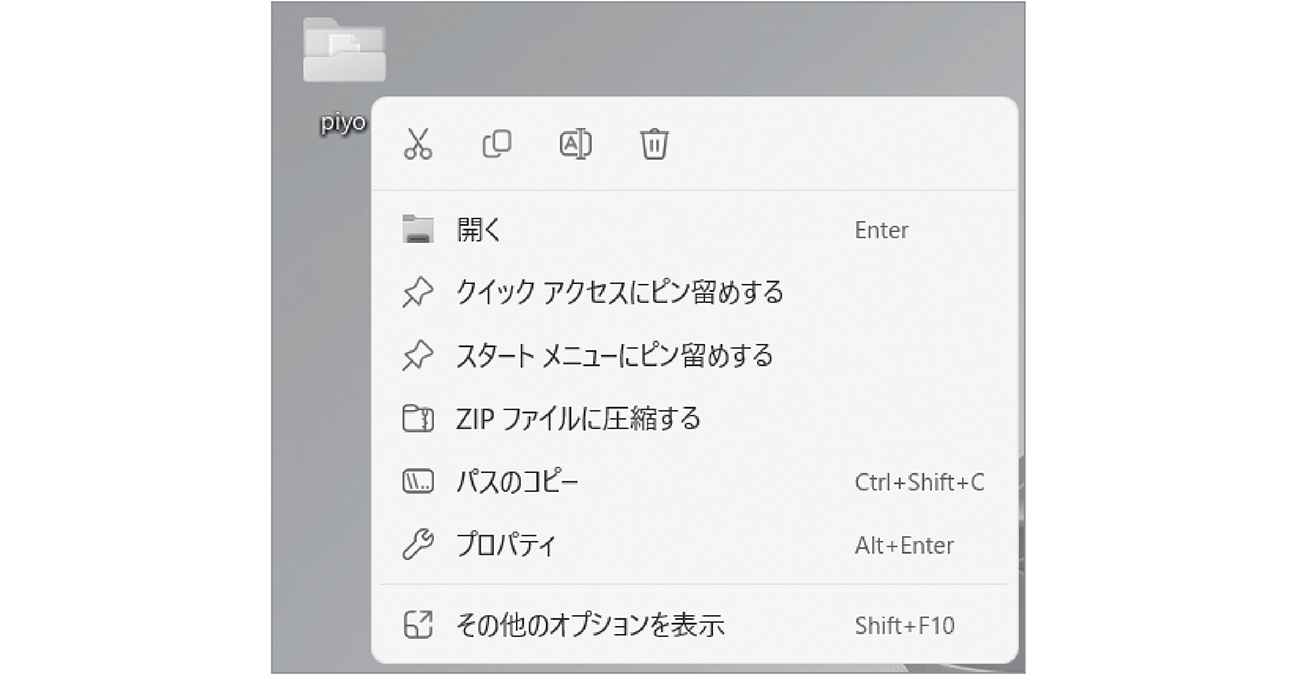Screen dimensions: 1300x687
Task: Click the Cut scissors icon
Action: click(x=418, y=144)
